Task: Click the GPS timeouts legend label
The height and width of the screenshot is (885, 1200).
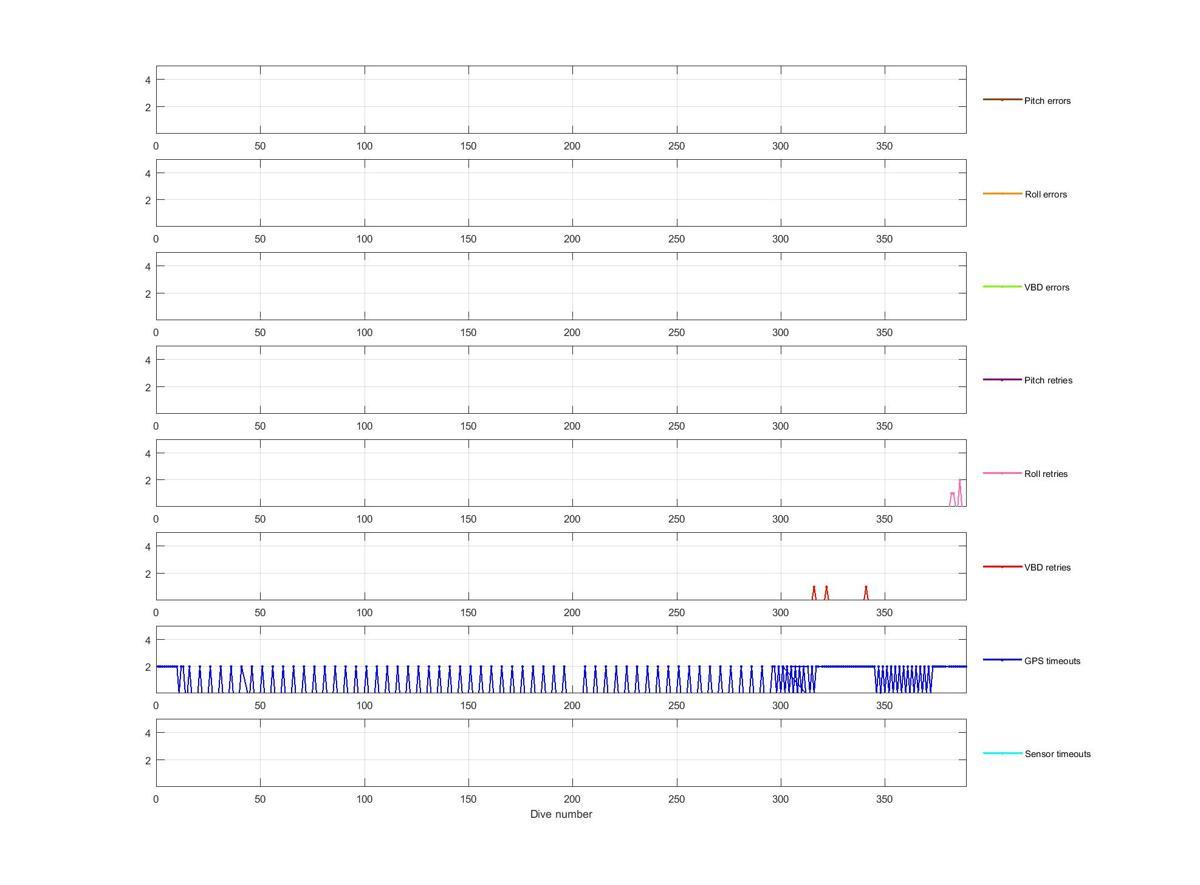Action: pos(1052,661)
